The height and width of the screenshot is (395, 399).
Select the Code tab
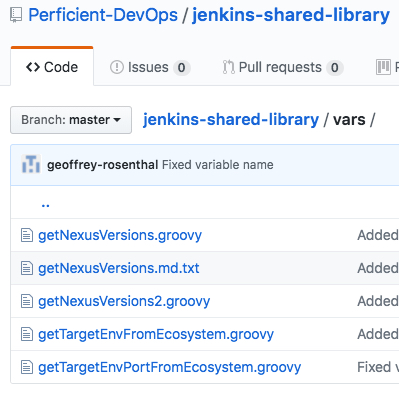[x=52, y=67]
